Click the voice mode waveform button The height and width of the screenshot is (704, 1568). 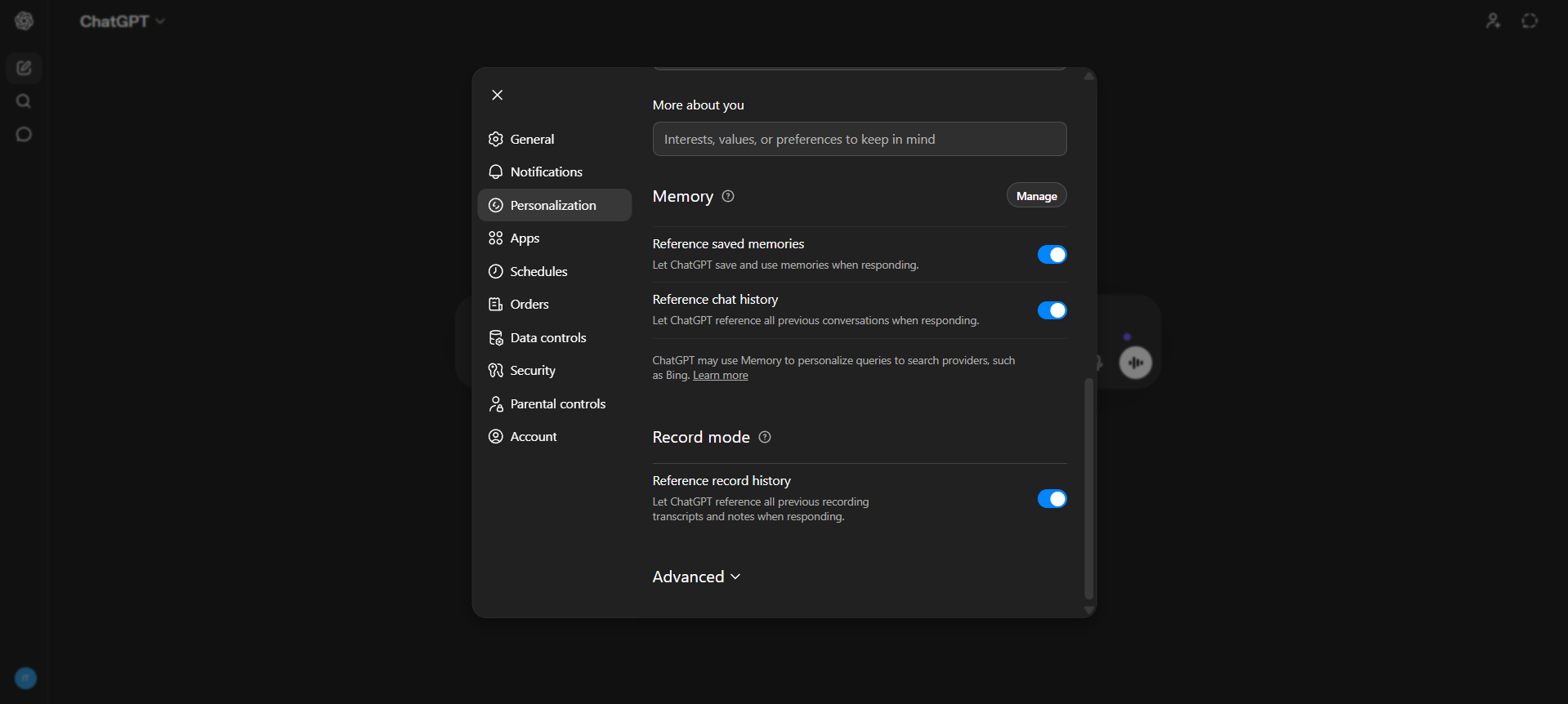(x=1135, y=363)
